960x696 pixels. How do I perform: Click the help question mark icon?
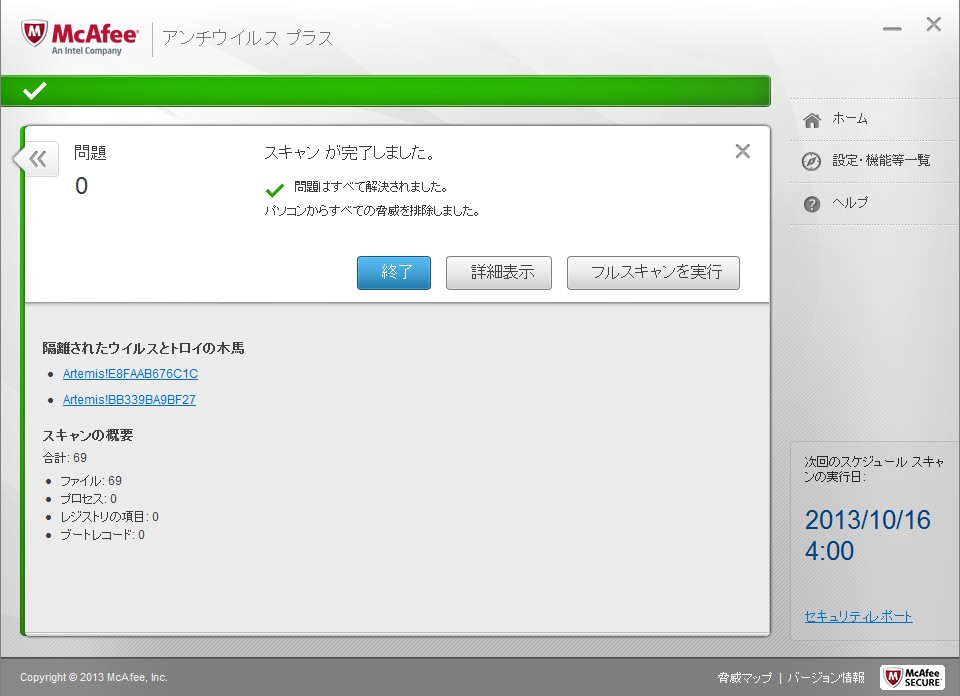pos(812,204)
